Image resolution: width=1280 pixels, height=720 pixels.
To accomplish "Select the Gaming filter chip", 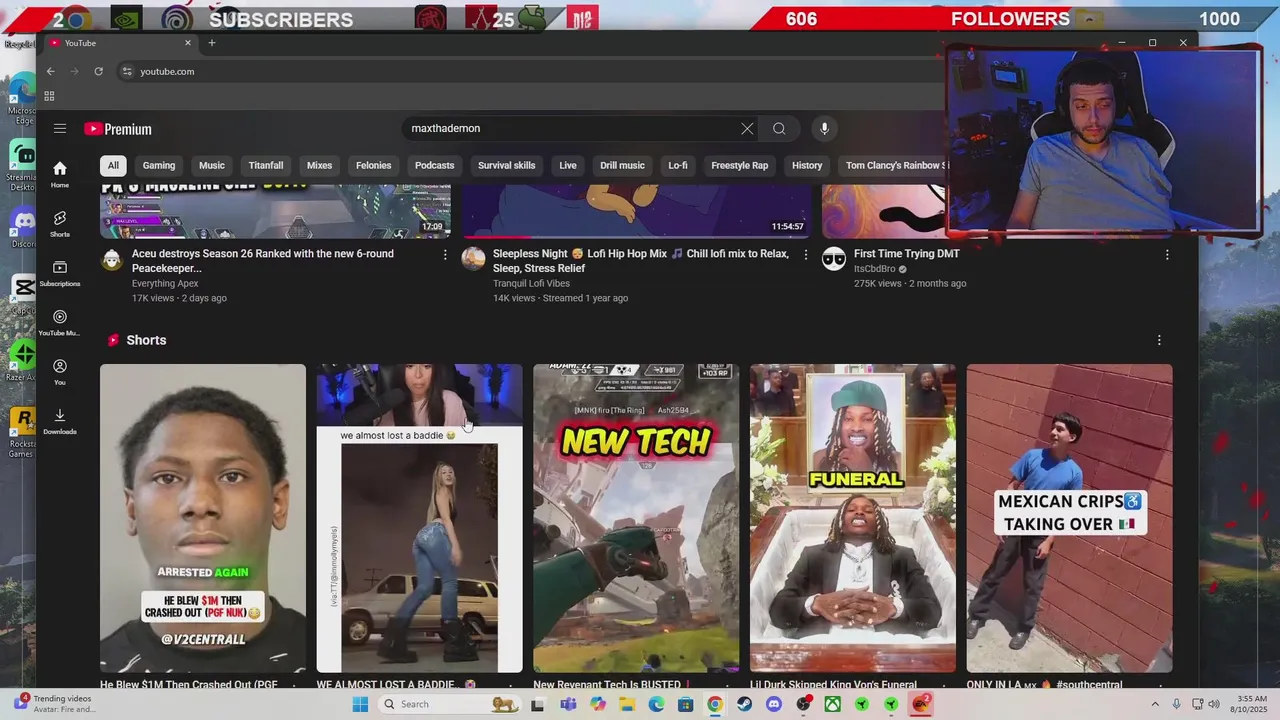I will pos(159,165).
